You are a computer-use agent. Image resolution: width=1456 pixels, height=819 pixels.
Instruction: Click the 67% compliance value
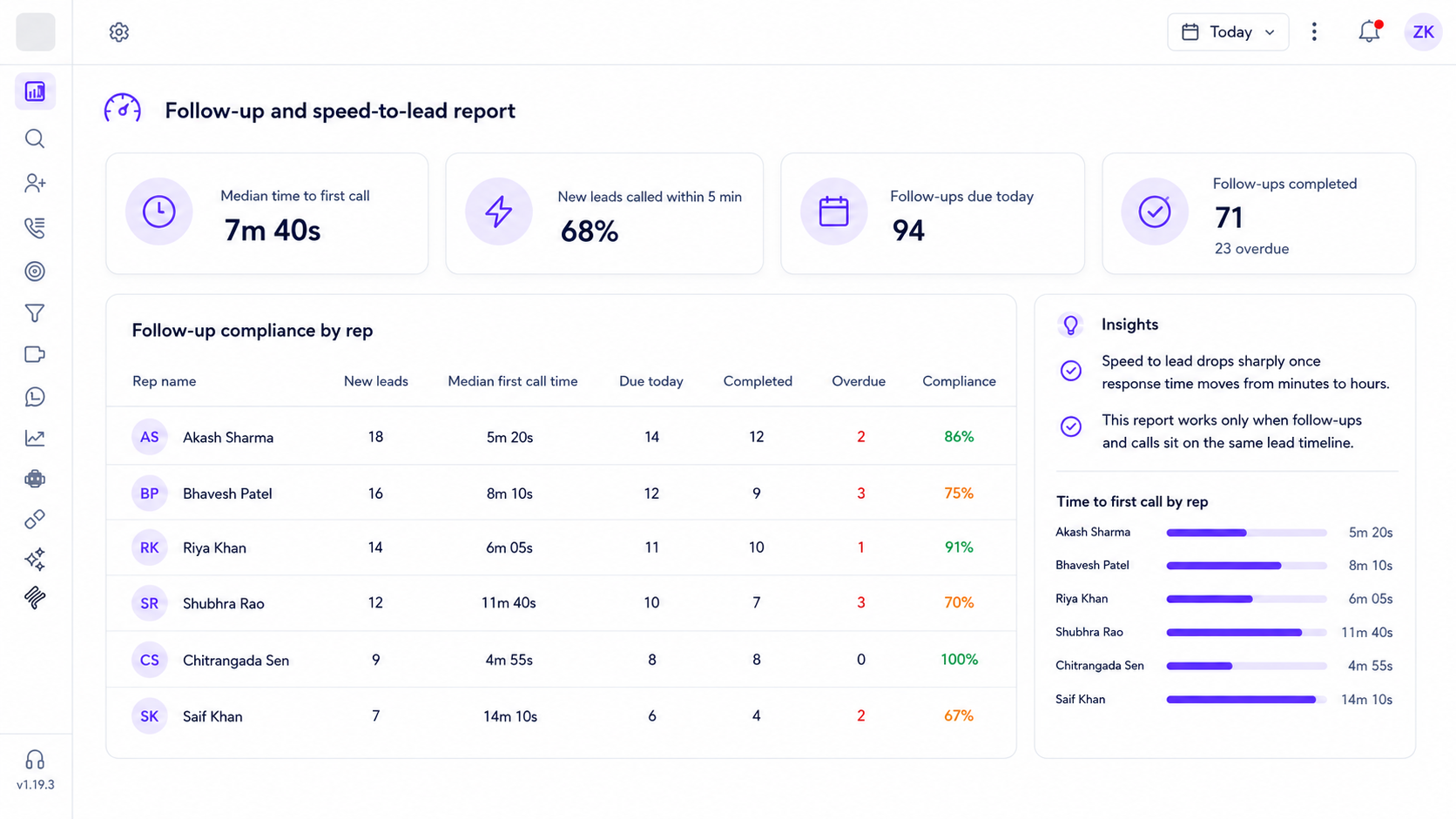pos(959,715)
